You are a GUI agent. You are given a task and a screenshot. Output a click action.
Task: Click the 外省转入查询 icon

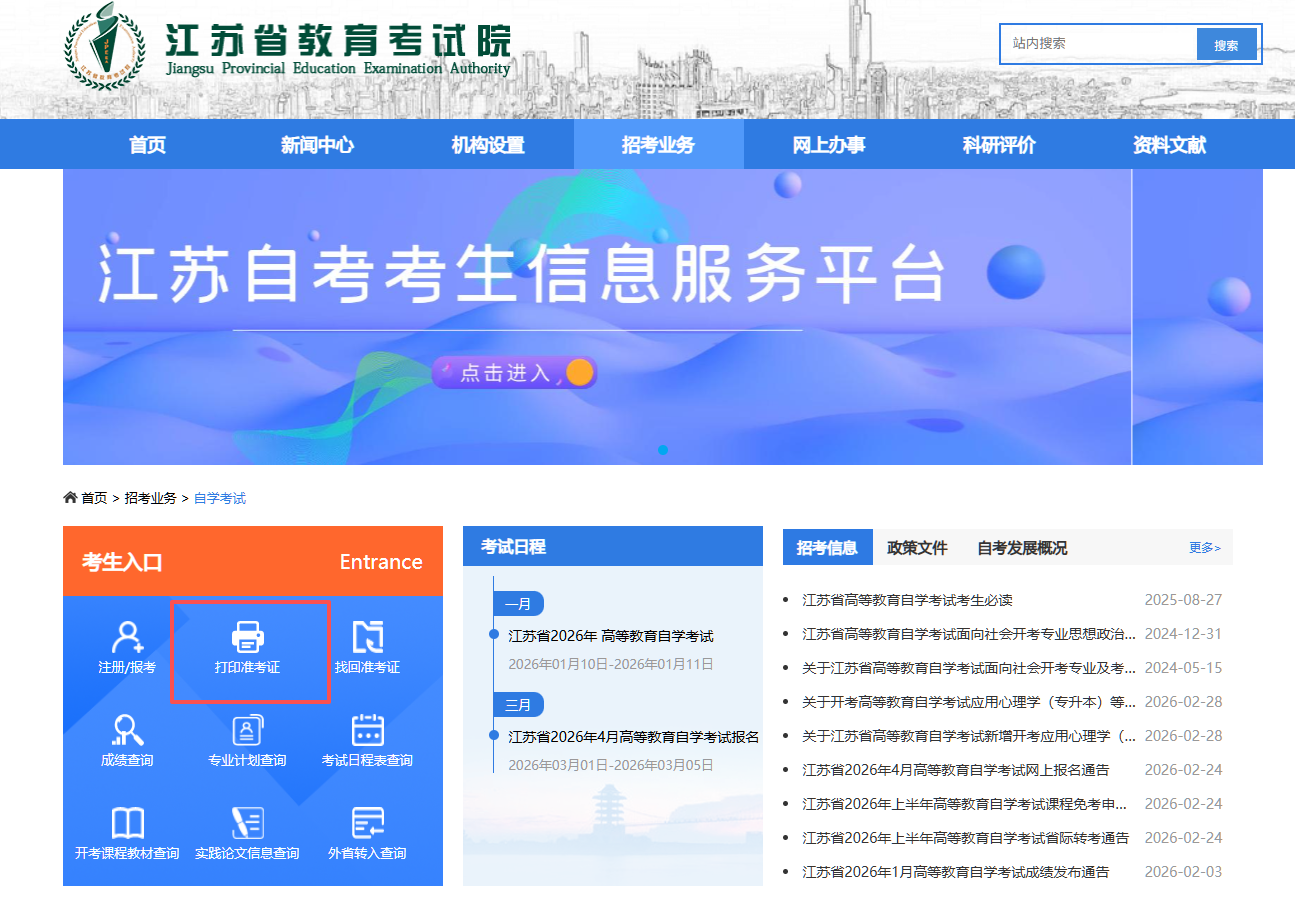(367, 823)
